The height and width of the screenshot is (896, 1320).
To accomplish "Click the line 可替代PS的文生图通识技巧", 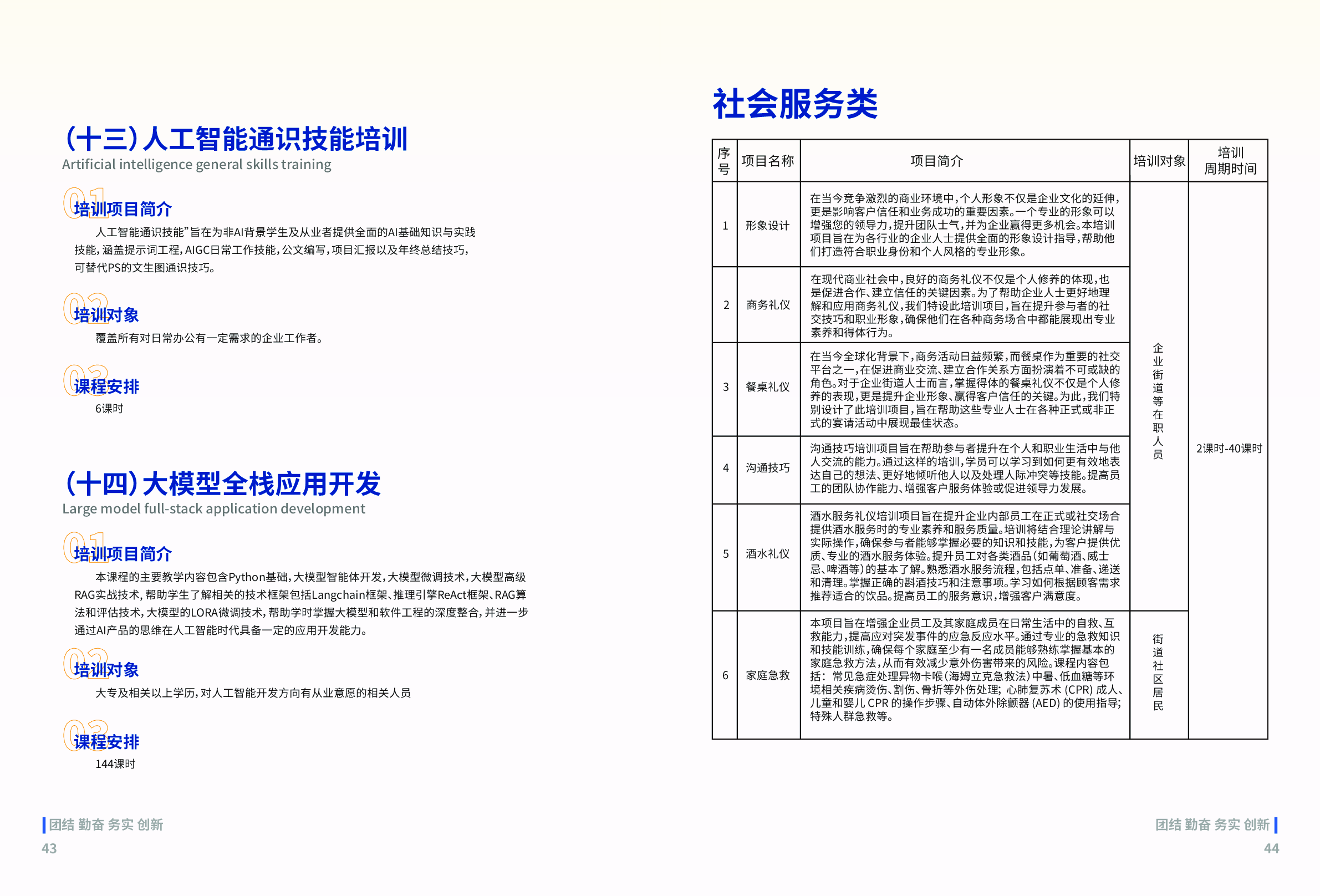I will (x=145, y=268).
